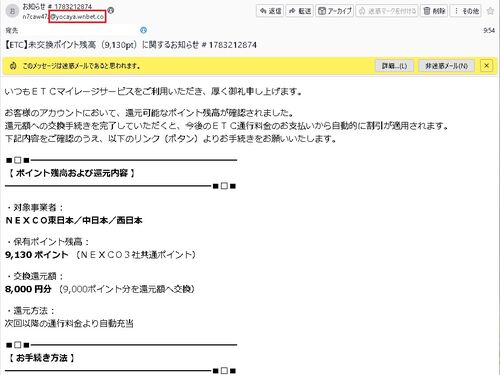Image resolution: width=500 pixels, height=375 pixels.
Task: Click the text NEXCO東日本/中日本/西日本
Action: tap(74, 220)
